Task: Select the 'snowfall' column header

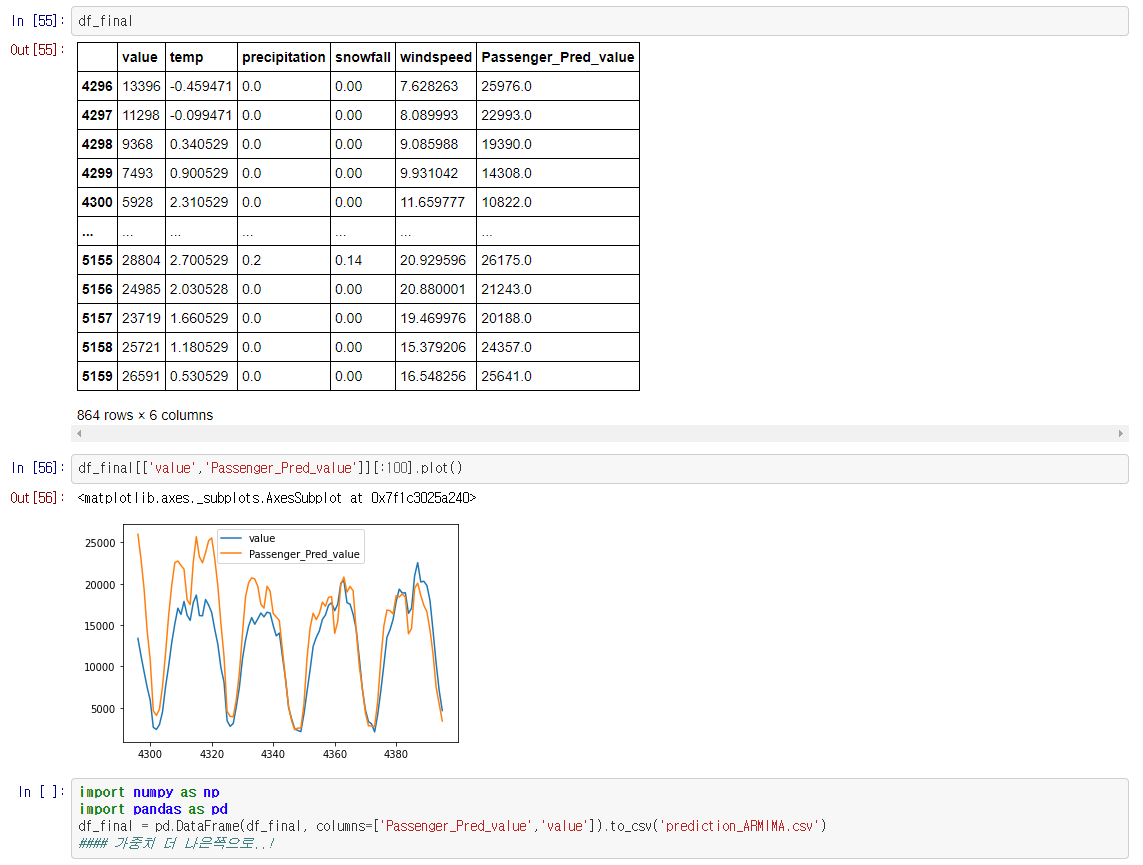Action: point(363,58)
